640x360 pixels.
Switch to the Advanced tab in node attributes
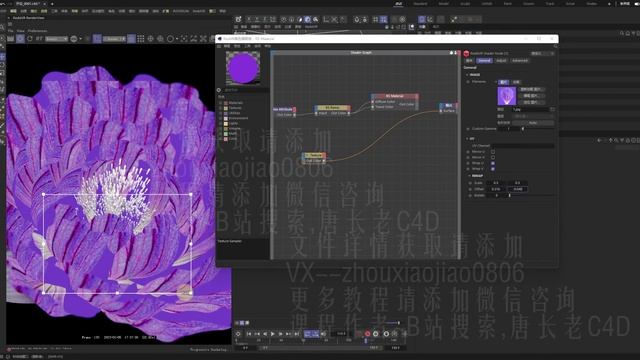tap(520, 60)
